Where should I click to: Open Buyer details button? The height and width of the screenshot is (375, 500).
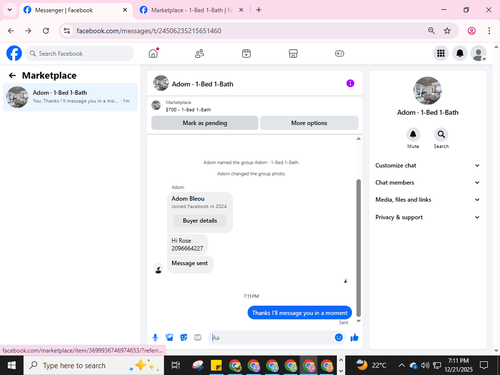click(x=200, y=221)
